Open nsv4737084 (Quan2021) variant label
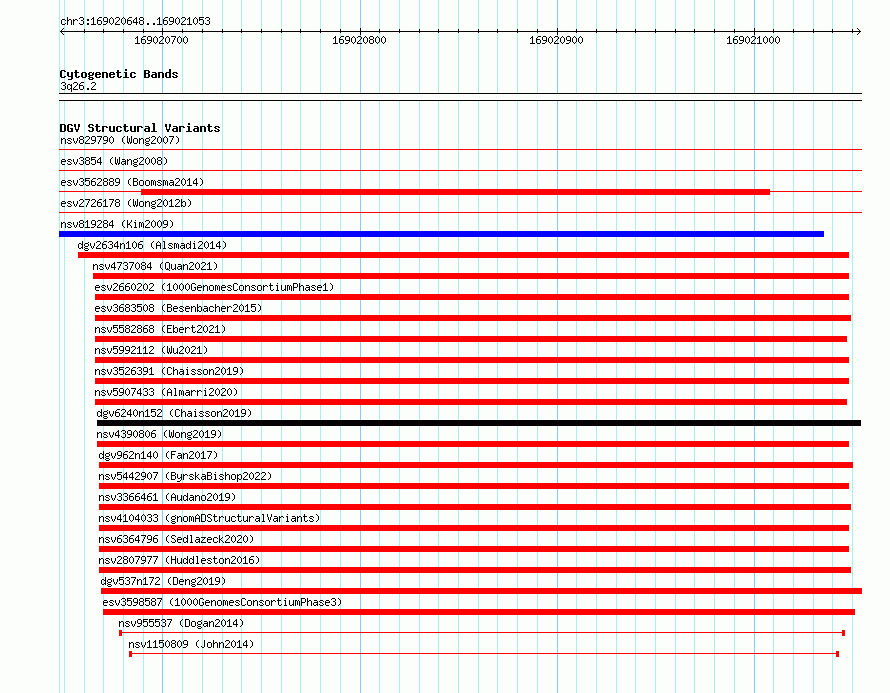This screenshot has height=693, width=890. pos(155,266)
